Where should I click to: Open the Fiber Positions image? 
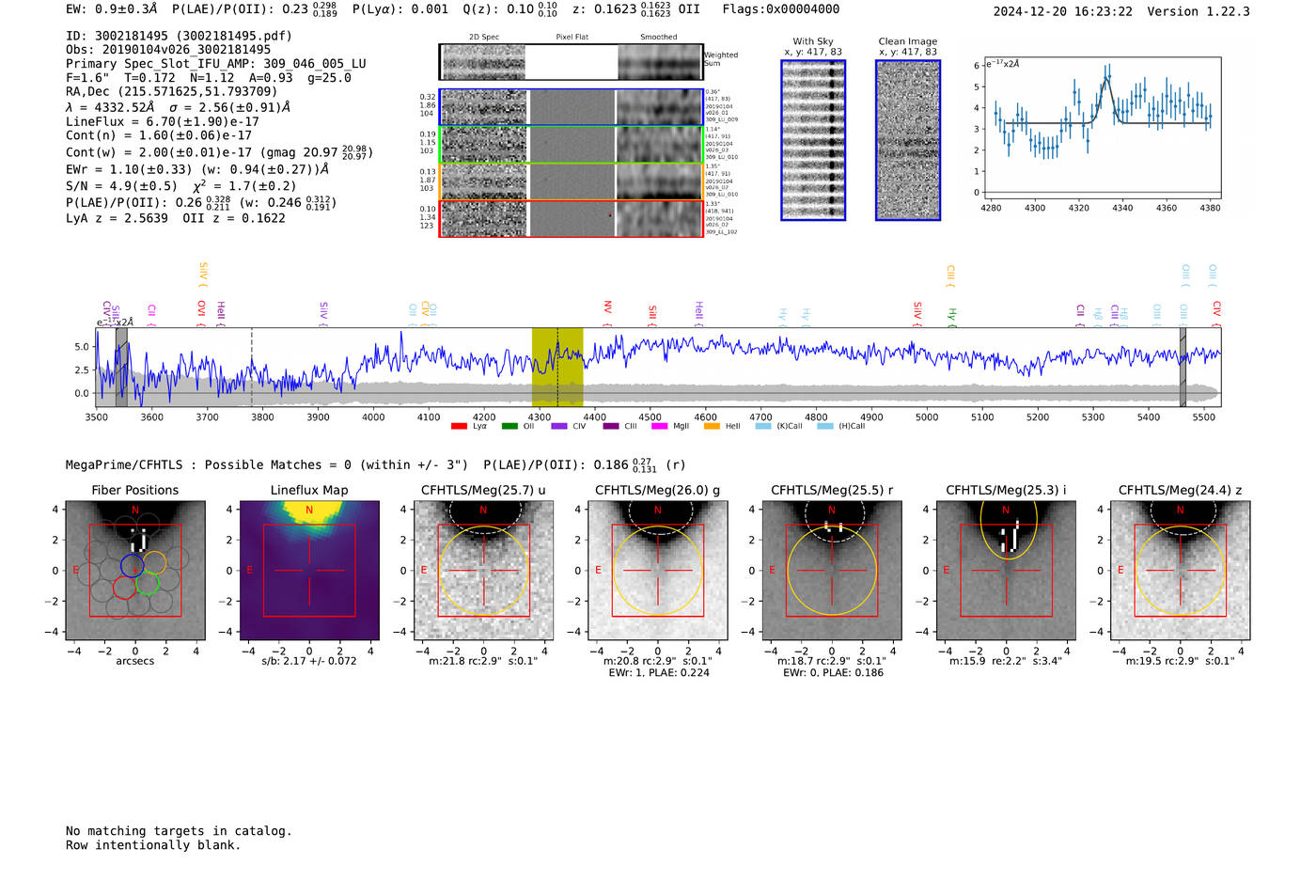click(x=135, y=570)
